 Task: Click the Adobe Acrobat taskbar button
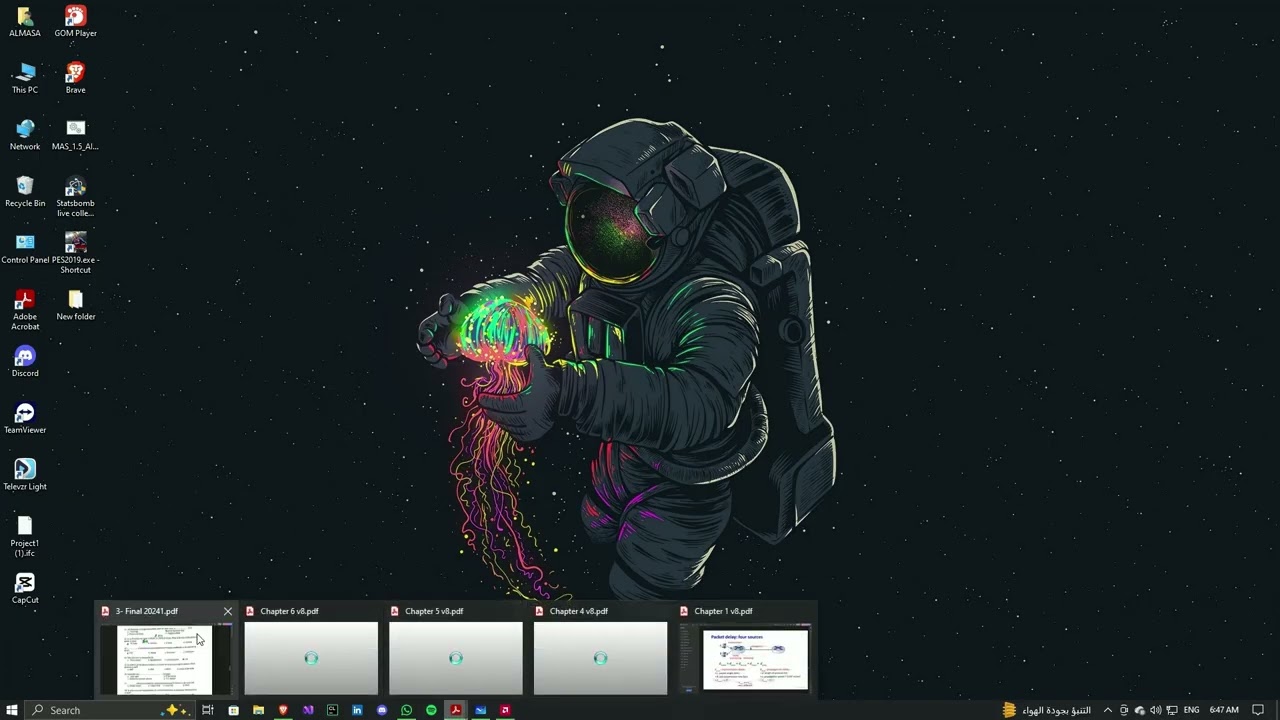click(456, 710)
